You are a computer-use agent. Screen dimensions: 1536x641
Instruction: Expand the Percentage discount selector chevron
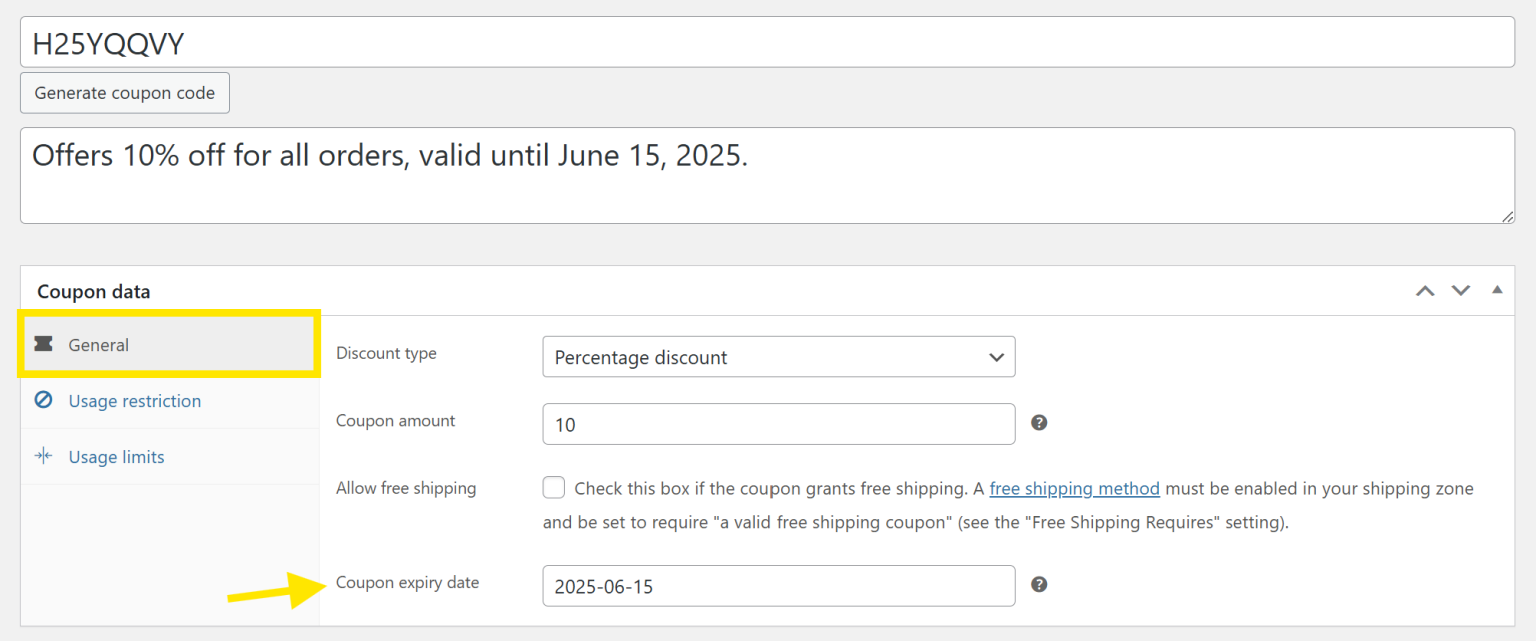tap(996, 357)
